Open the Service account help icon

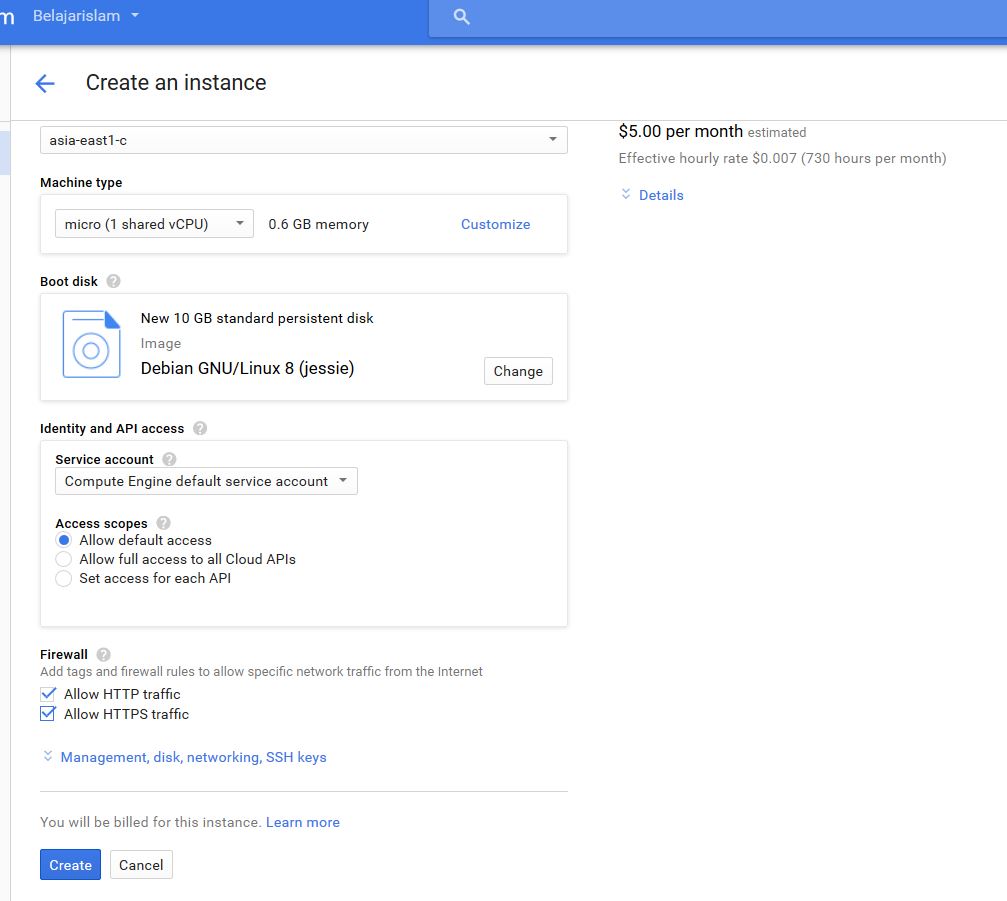tap(168, 459)
